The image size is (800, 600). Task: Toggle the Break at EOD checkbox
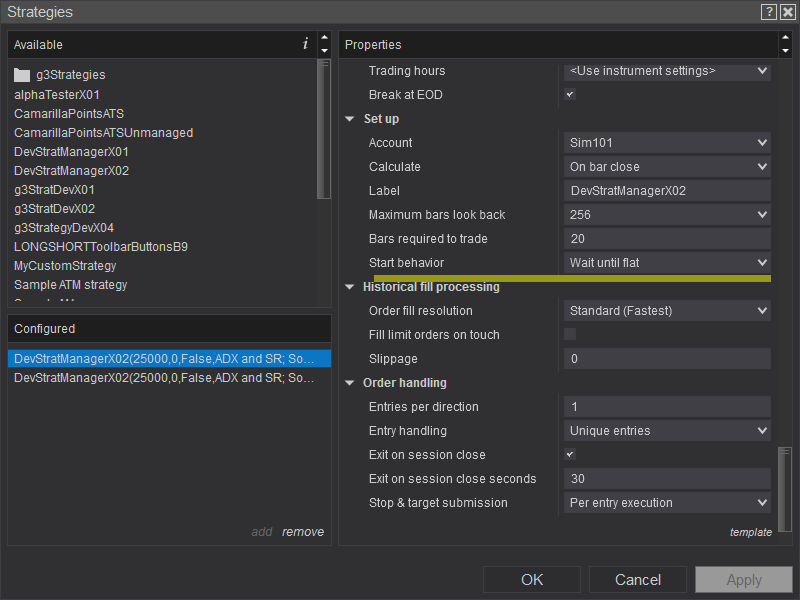pyautogui.click(x=570, y=95)
